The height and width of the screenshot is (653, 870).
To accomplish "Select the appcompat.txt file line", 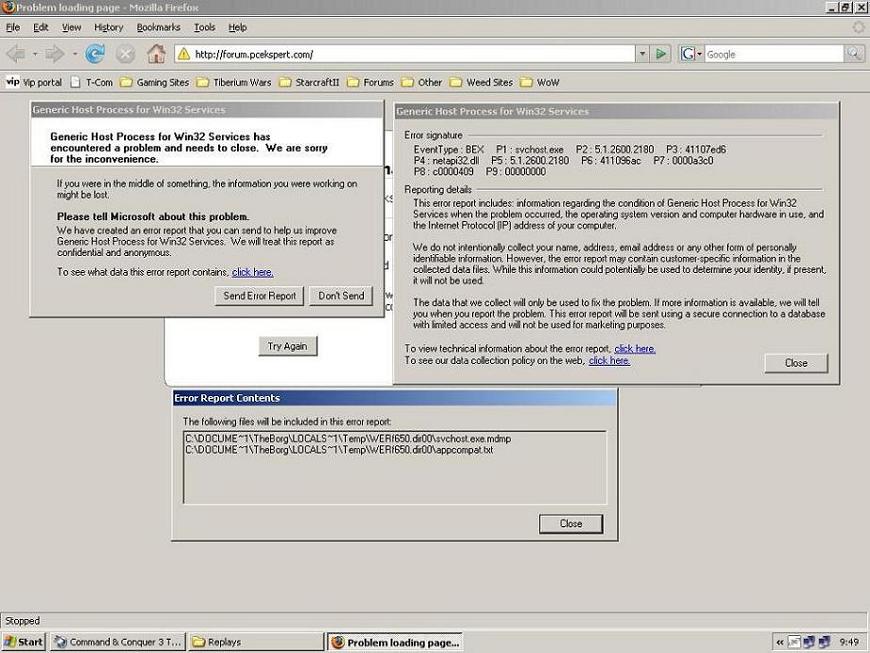I will click(x=339, y=449).
